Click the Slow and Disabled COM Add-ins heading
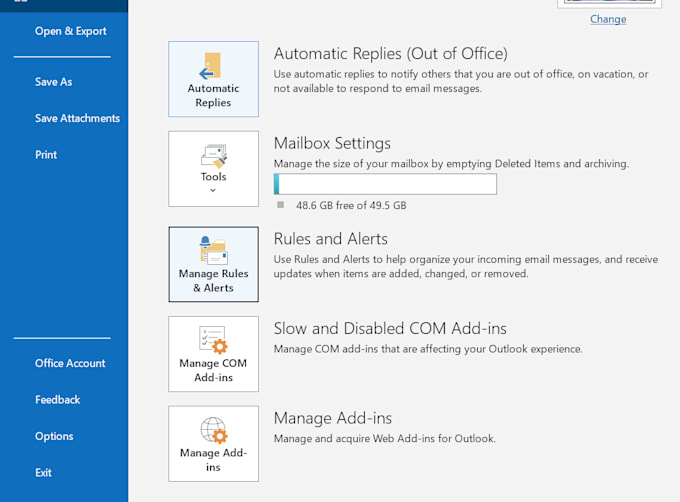 click(x=390, y=329)
